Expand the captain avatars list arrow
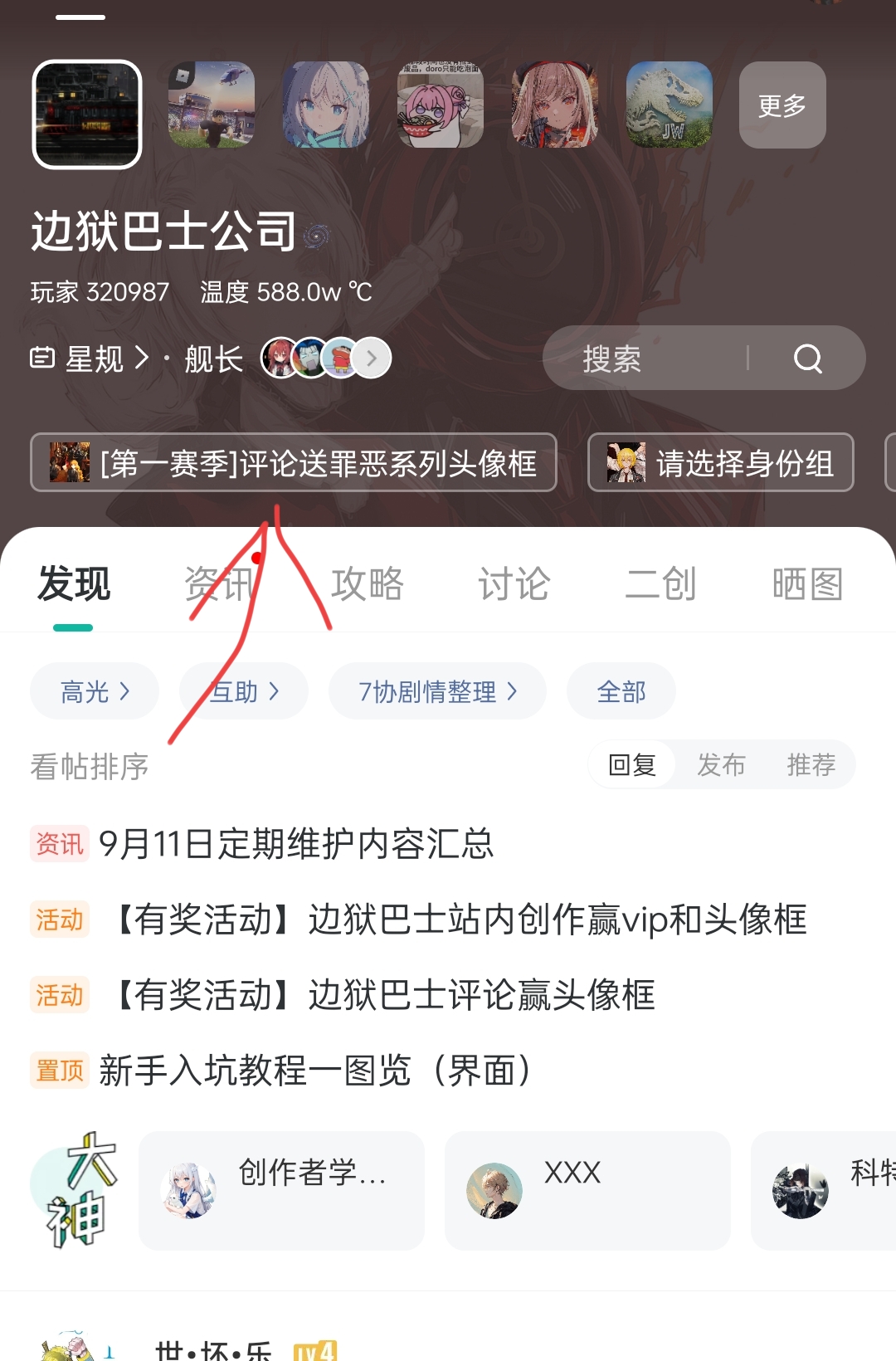 coord(371,359)
